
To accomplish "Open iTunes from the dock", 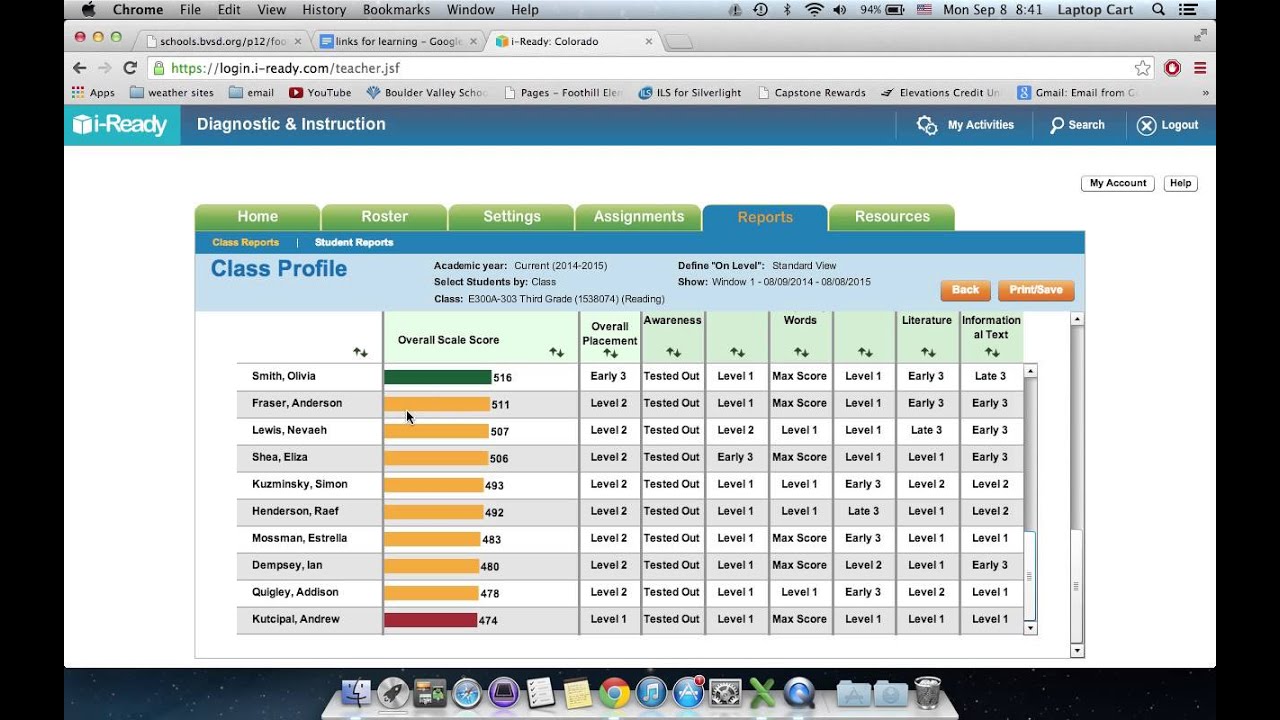I will [651, 692].
